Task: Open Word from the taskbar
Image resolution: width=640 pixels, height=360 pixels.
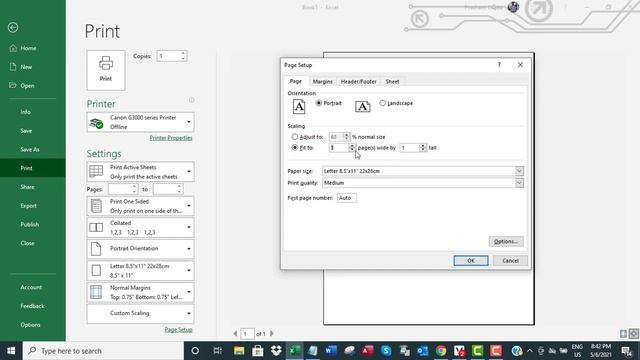Action: click(331, 351)
